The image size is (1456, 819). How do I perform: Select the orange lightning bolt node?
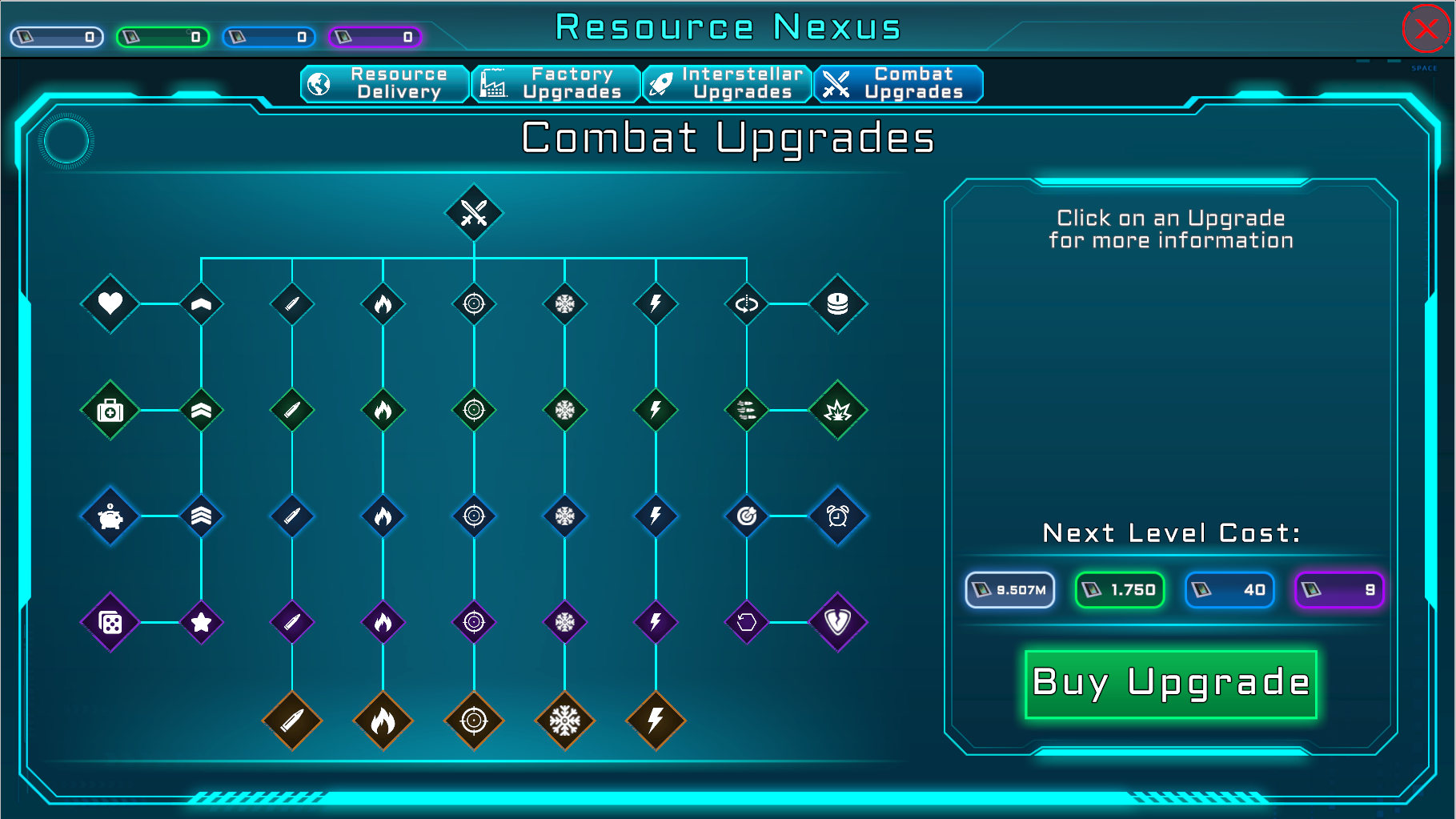coord(656,721)
